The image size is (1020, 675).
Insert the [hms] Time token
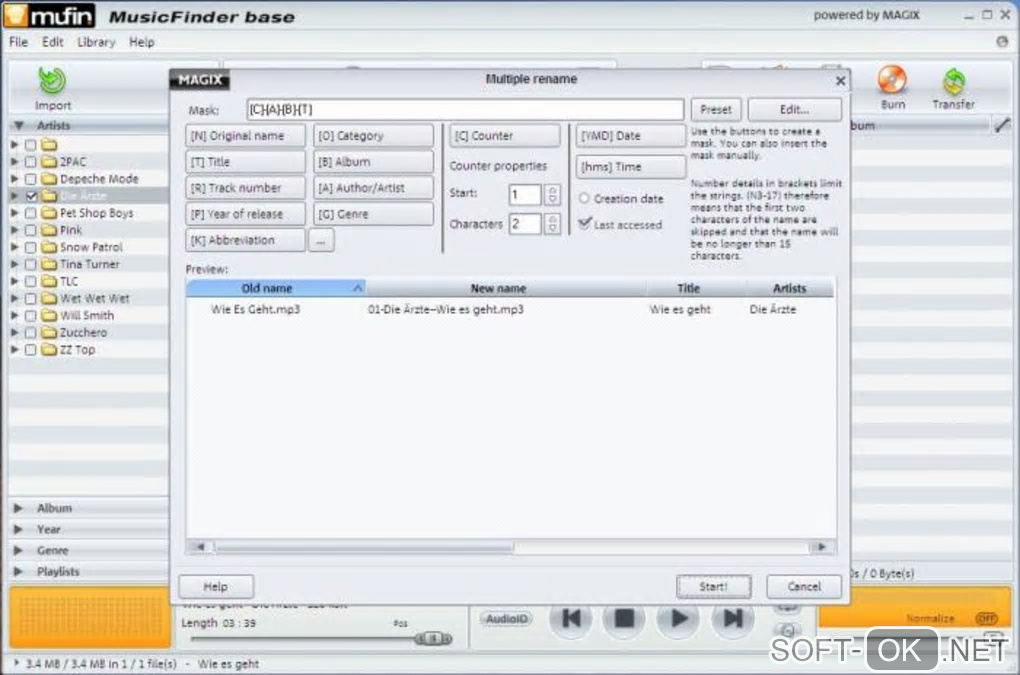(630, 167)
